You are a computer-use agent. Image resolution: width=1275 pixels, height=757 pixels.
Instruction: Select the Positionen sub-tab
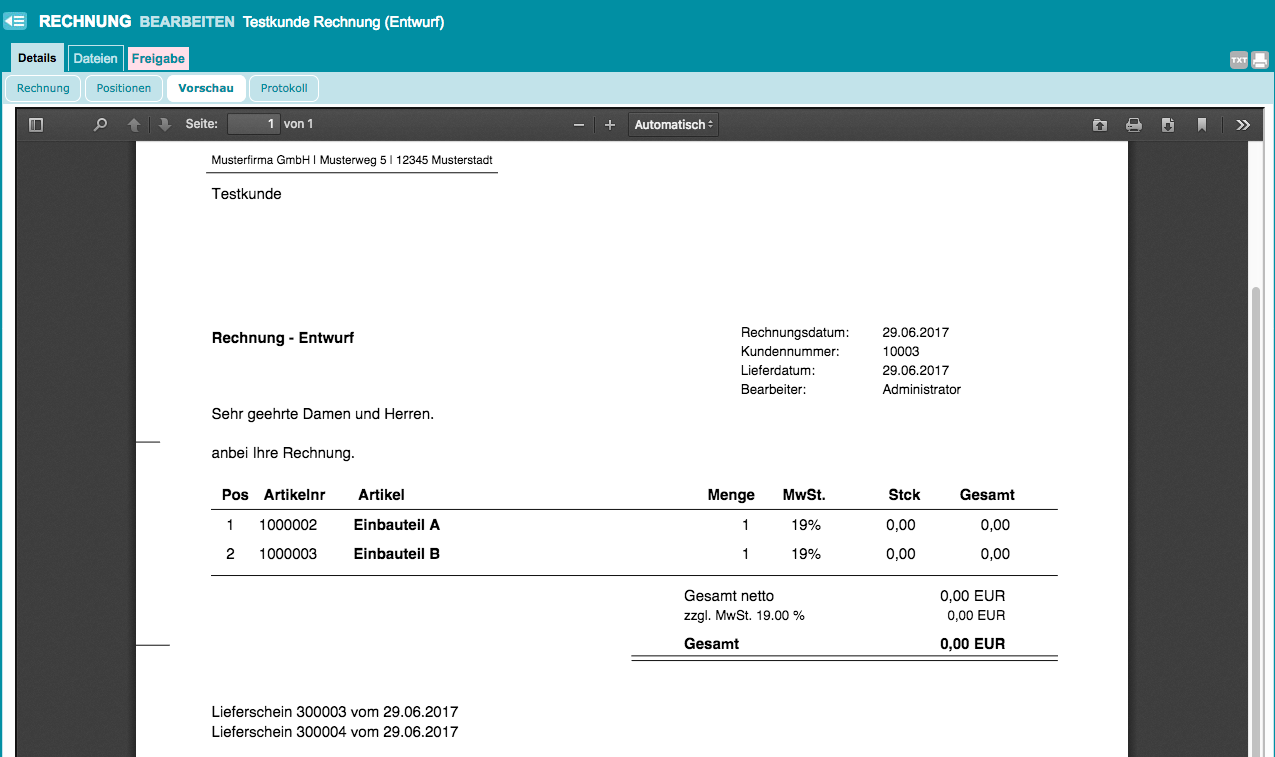(x=124, y=88)
